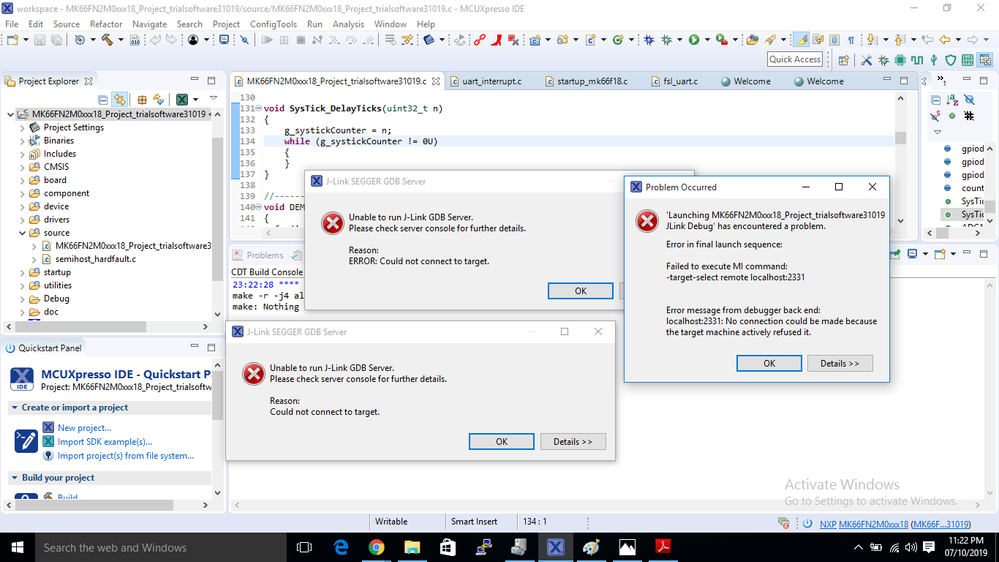Open Project Explorer view menu triangle
999x562 pixels.
(x=213, y=99)
